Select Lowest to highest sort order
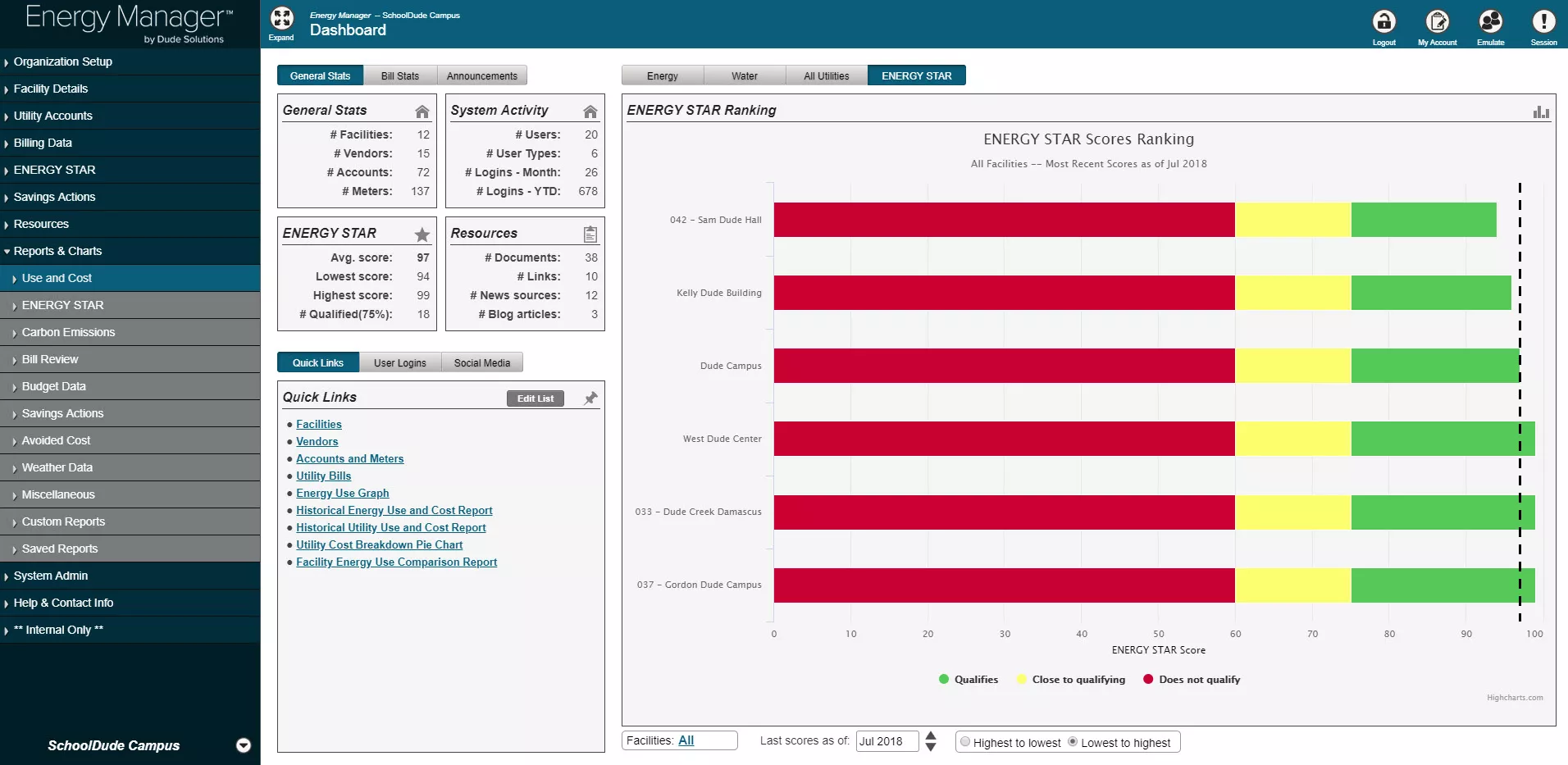 pos(1073,742)
